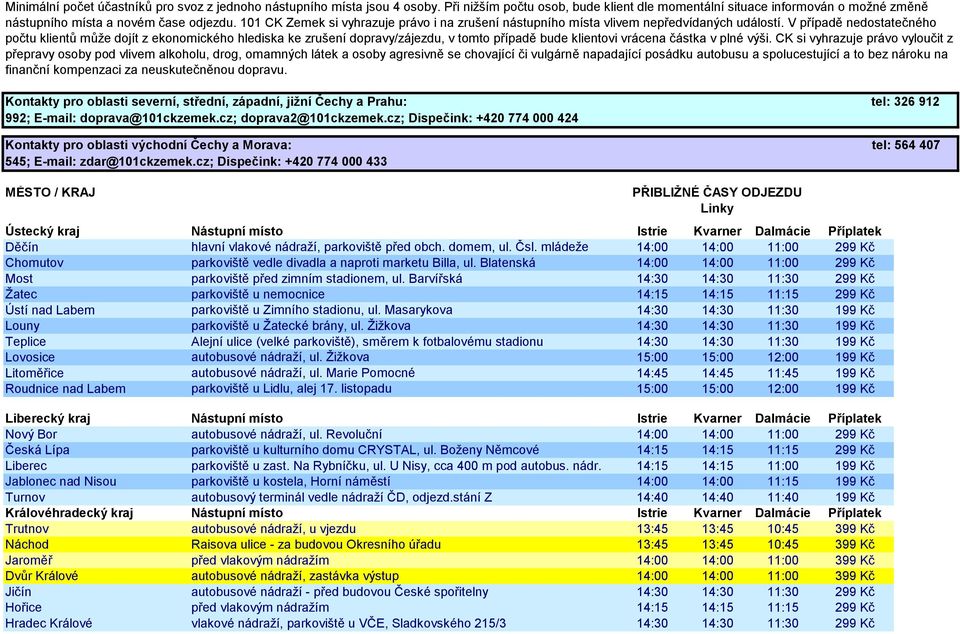This screenshot has width=960, height=634.
Task: Click Náchod boarding place Raisova ulice
Action: tap(316, 545)
